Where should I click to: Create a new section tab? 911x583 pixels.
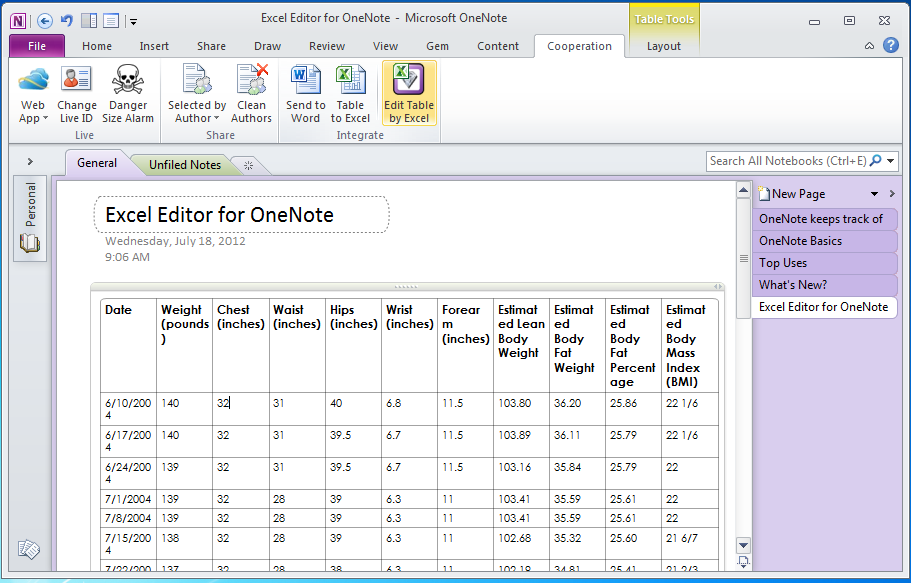tap(249, 166)
